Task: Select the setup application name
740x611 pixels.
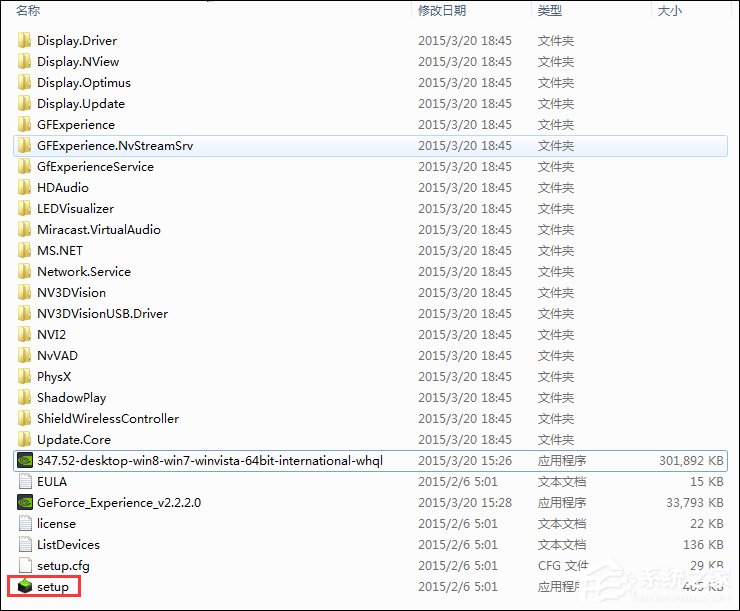Action: 53,586
